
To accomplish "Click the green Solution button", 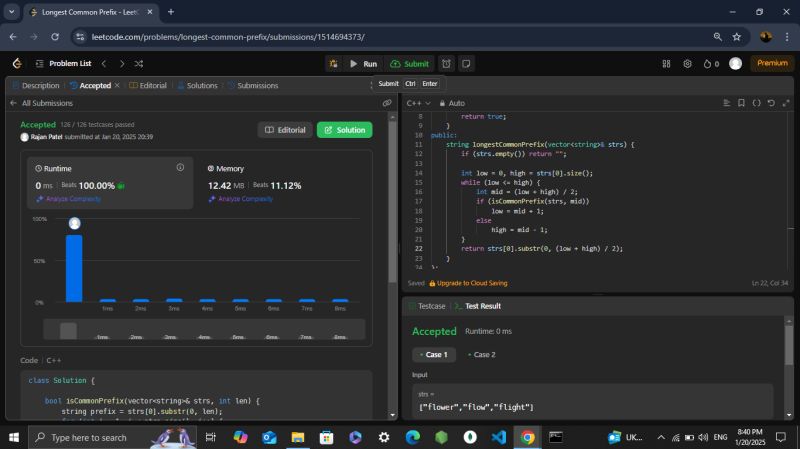I will pyautogui.click(x=344, y=130).
